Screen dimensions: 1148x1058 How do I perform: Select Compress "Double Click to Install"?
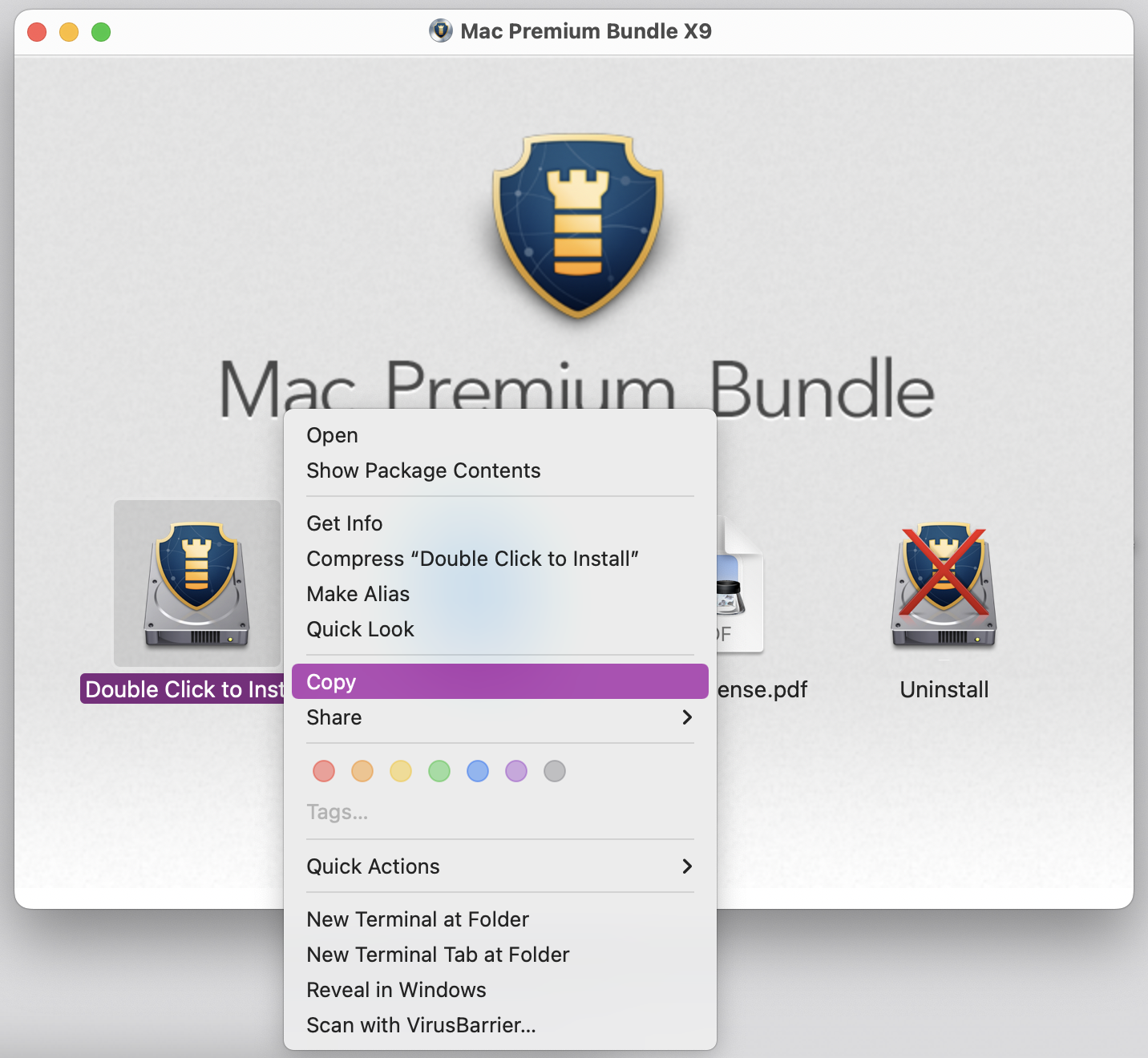coord(500,559)
